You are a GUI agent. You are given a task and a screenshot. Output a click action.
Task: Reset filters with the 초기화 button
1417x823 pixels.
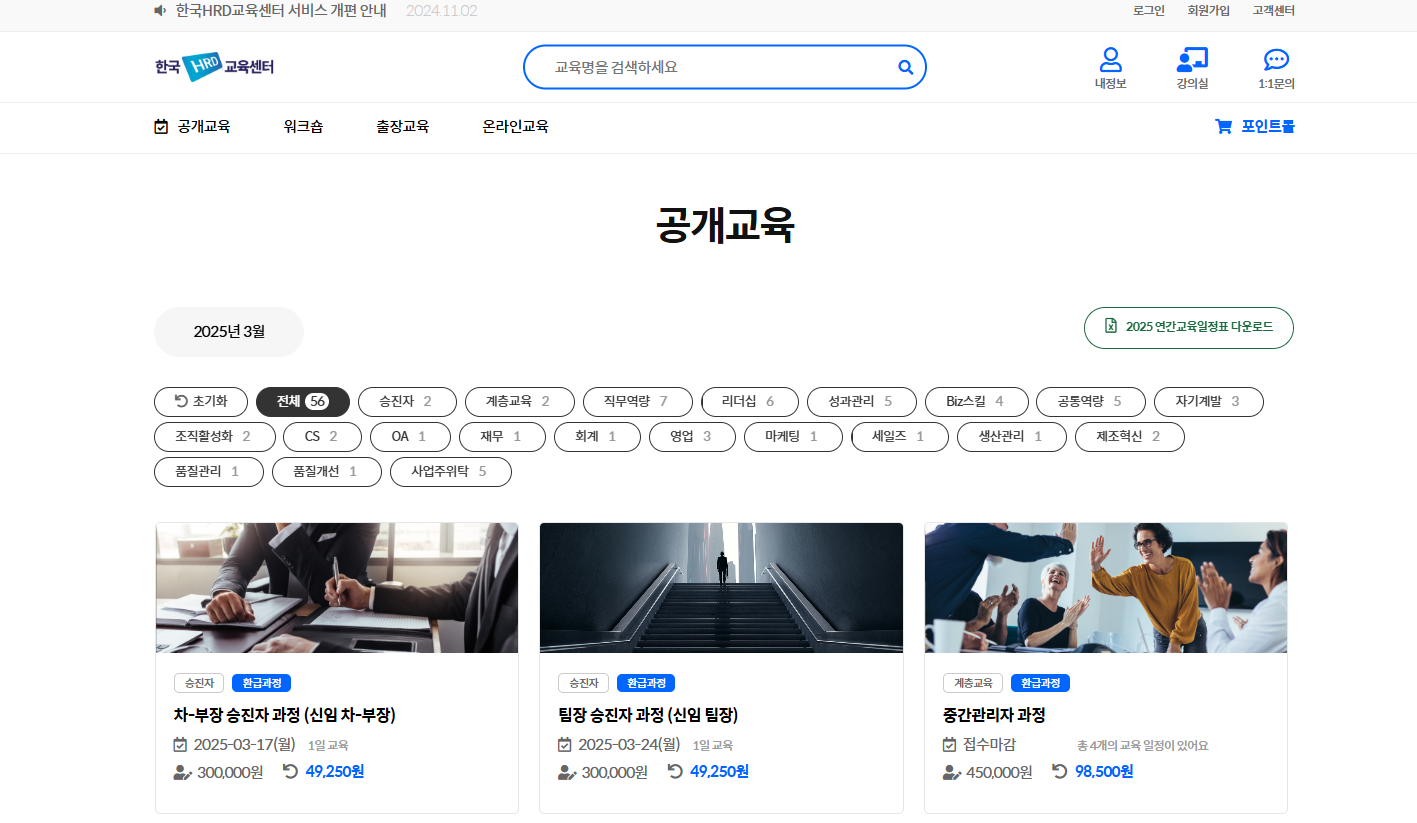click(201, 402)
